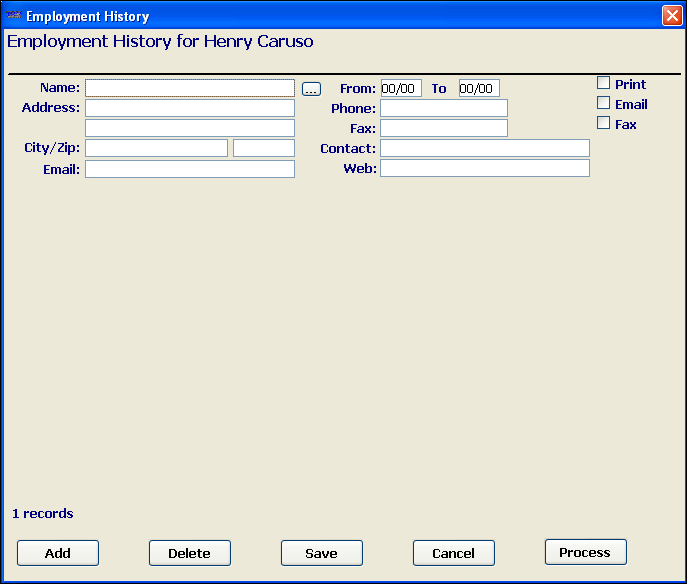The height and width of the screenshot is (584, 687).
Task: Click into the Email address text field
Action: tap(190, 169)
